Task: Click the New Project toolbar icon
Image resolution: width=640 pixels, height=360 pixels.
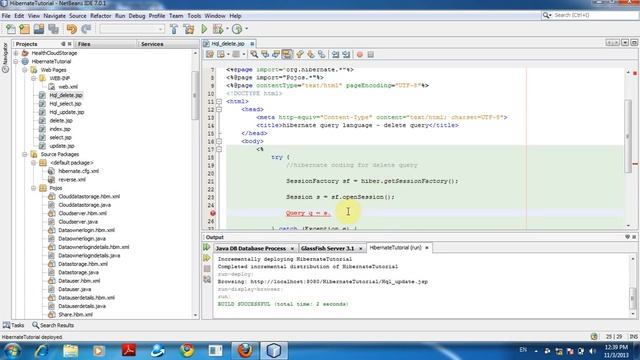Action: [x=24, y=29]
